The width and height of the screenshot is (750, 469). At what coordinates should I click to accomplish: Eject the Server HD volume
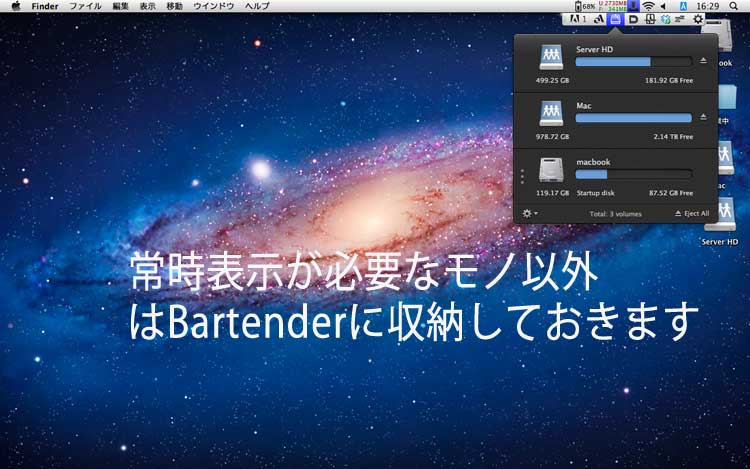[x=703, y=61]
